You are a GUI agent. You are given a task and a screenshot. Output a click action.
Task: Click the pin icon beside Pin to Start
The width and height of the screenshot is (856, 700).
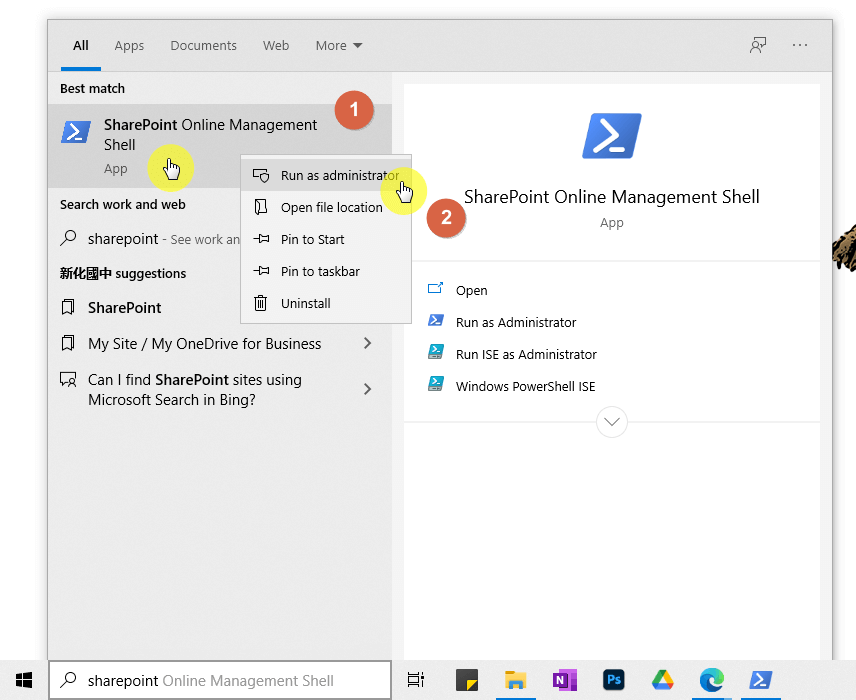(x=261, y=239)
